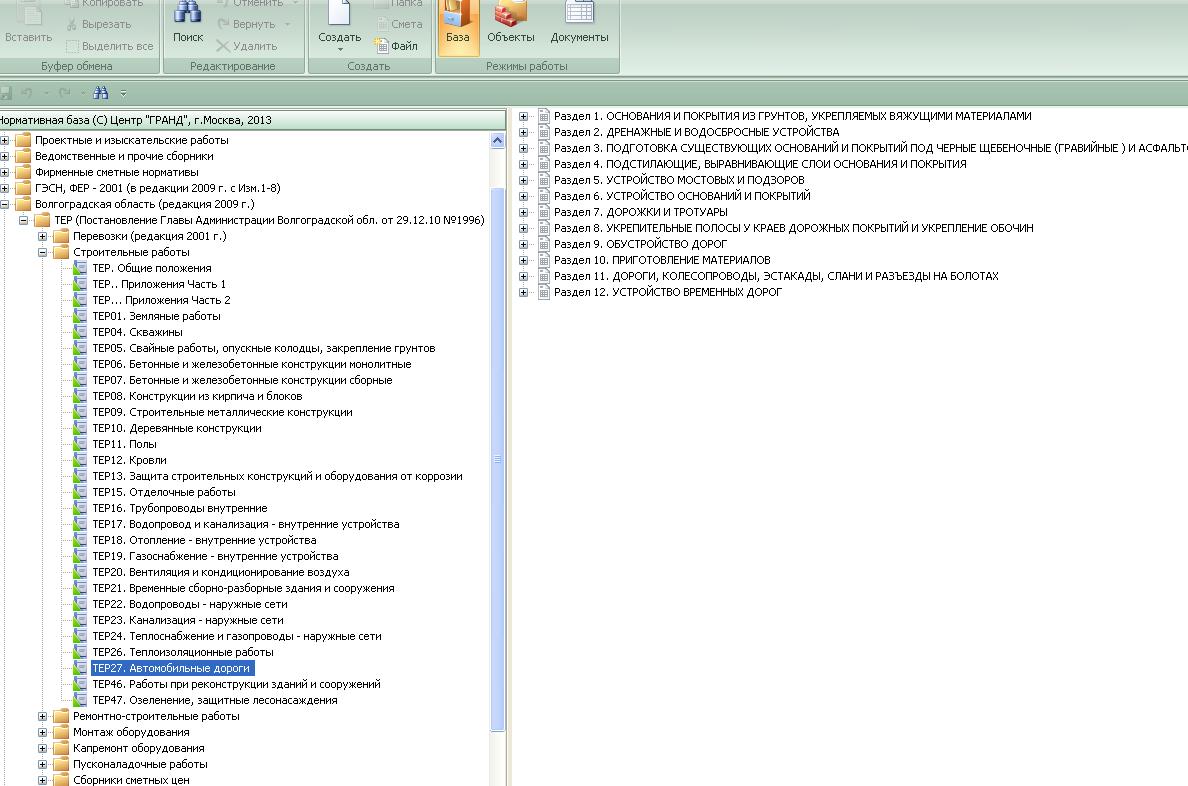Click the document icon for Раздел 9
The image size is (1188, 786).
544,244
